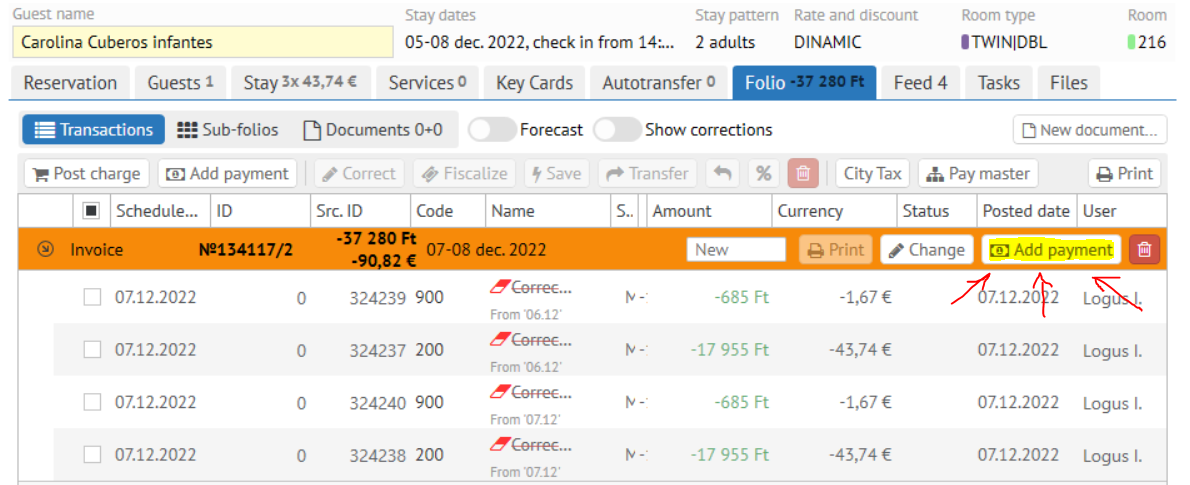Click the Change button on invoice
This screenshot has height=485, width=1190.
(x=927, y=250)
